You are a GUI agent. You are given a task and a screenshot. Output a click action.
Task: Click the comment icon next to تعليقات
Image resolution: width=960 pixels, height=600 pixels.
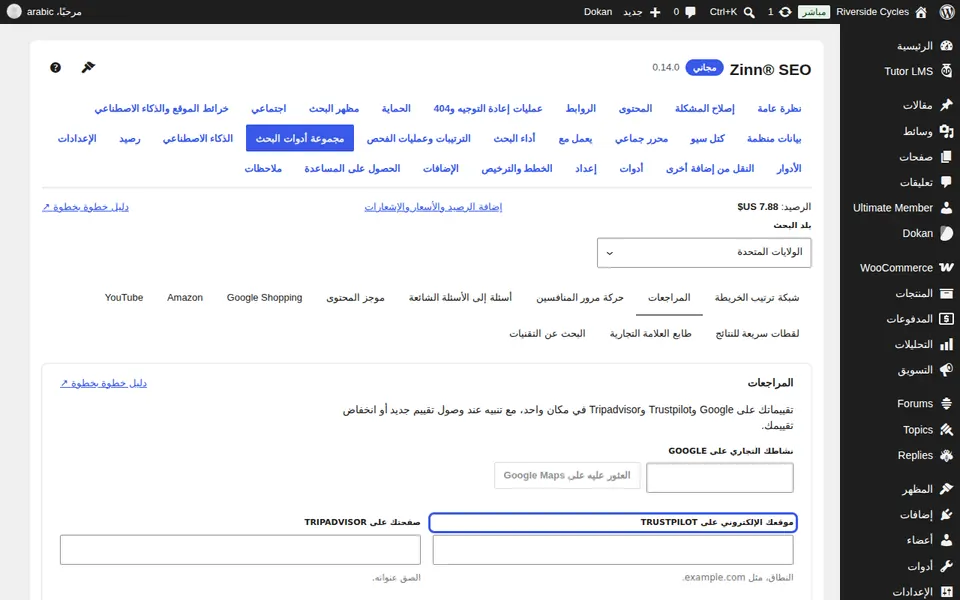947,182
